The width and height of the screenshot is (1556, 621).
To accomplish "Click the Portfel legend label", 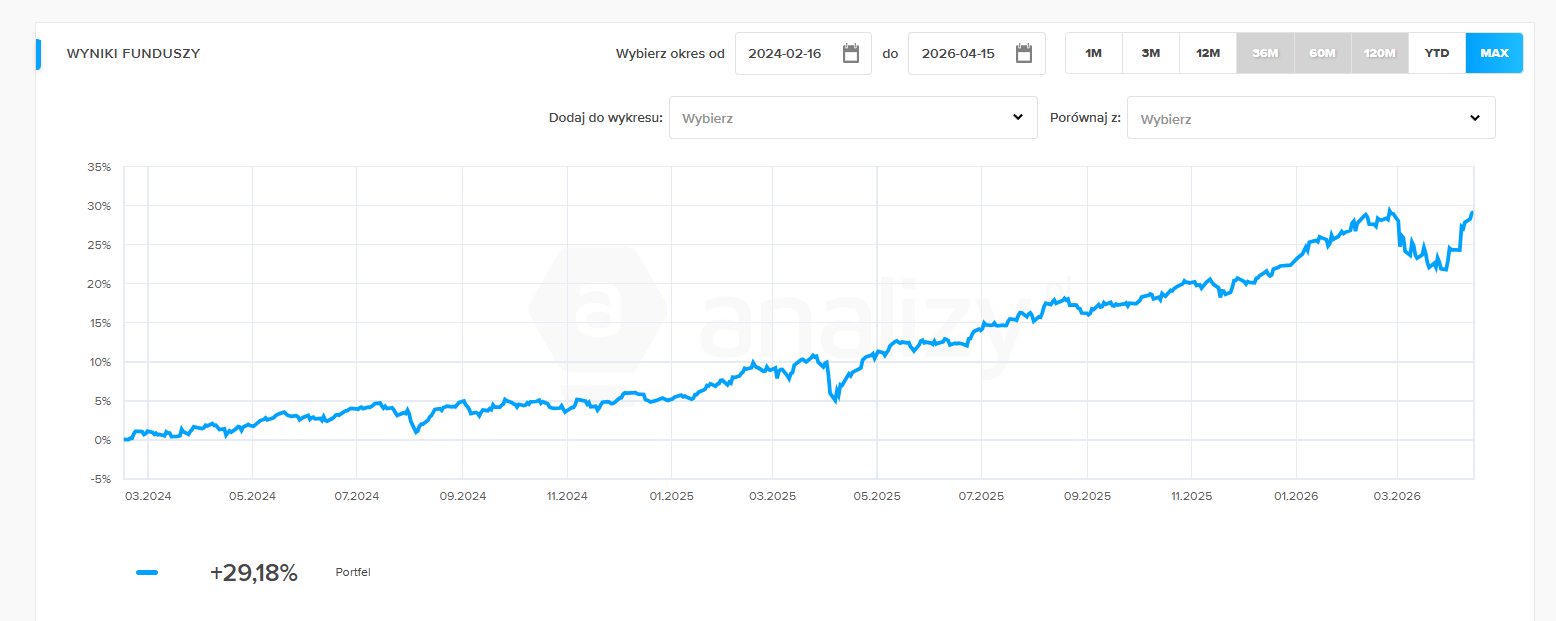I will 353,573.
